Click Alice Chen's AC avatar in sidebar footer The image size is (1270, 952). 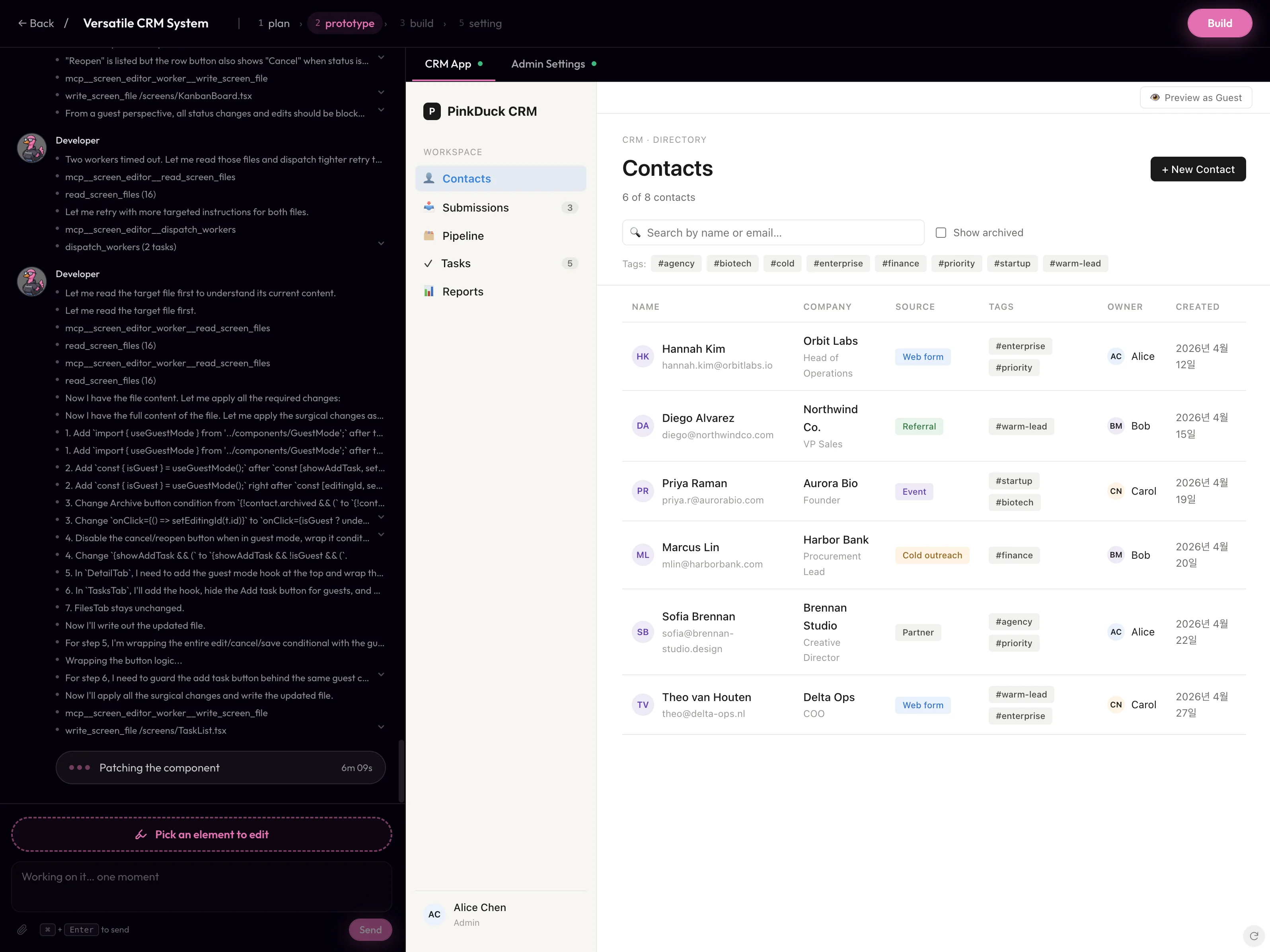click(x=434, y=914)
